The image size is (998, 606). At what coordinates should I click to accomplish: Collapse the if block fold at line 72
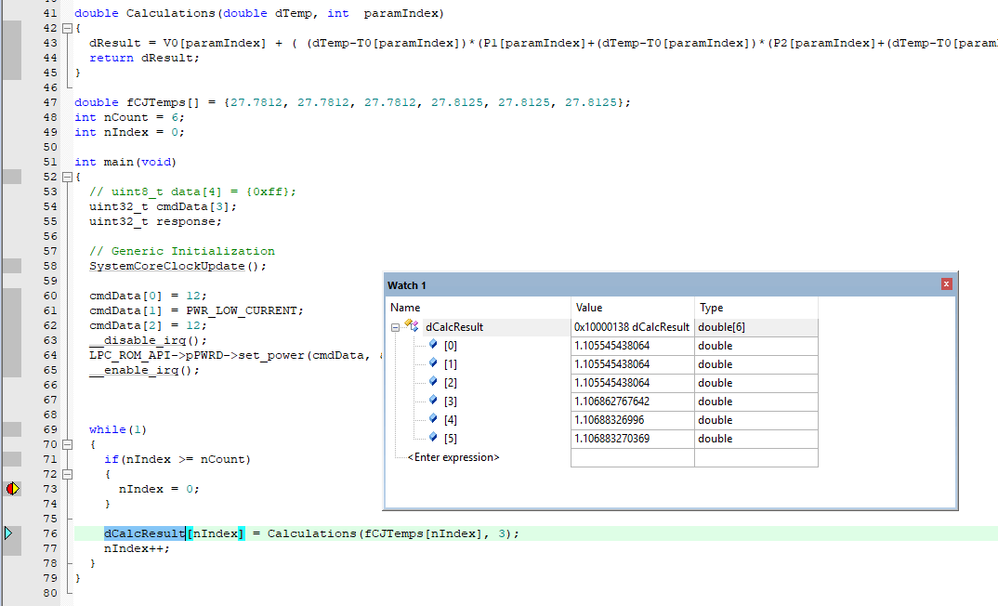(67, 474)
